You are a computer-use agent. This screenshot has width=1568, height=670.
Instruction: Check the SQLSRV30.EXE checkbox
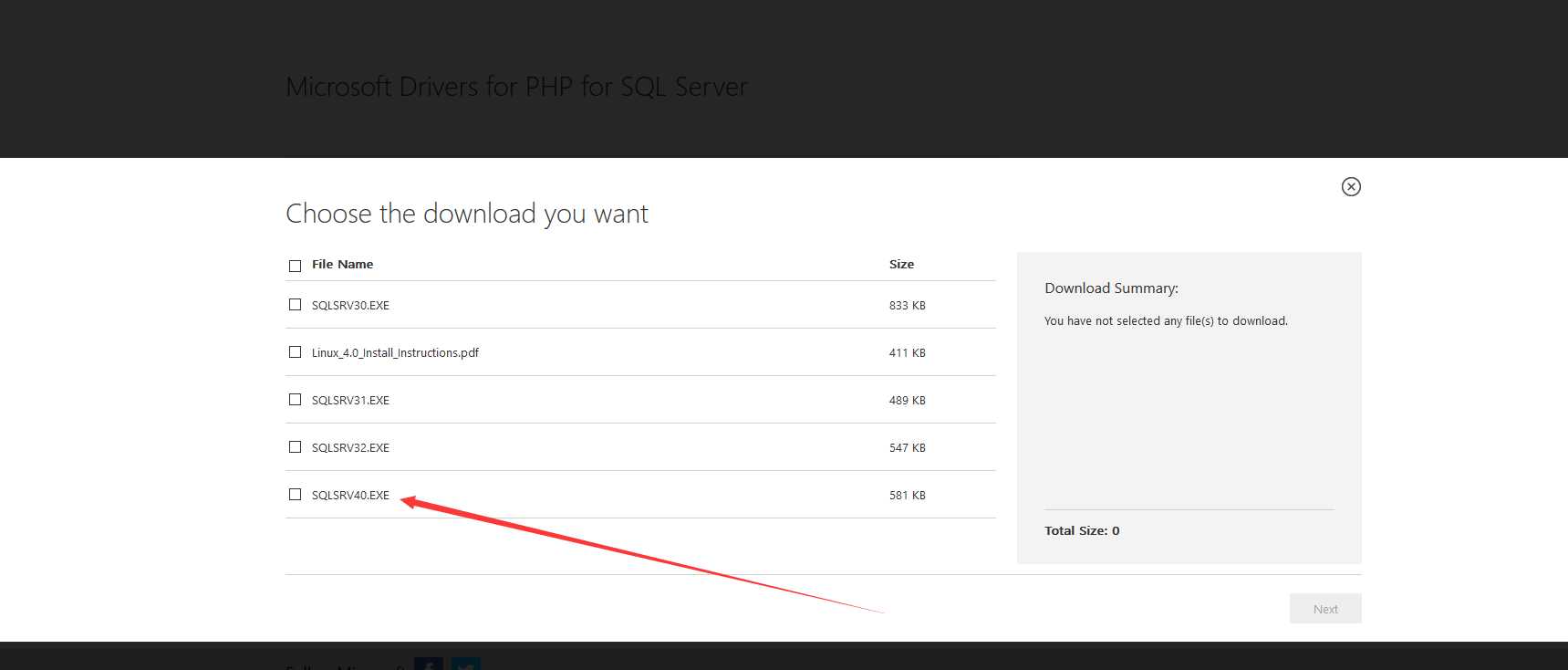295,305
